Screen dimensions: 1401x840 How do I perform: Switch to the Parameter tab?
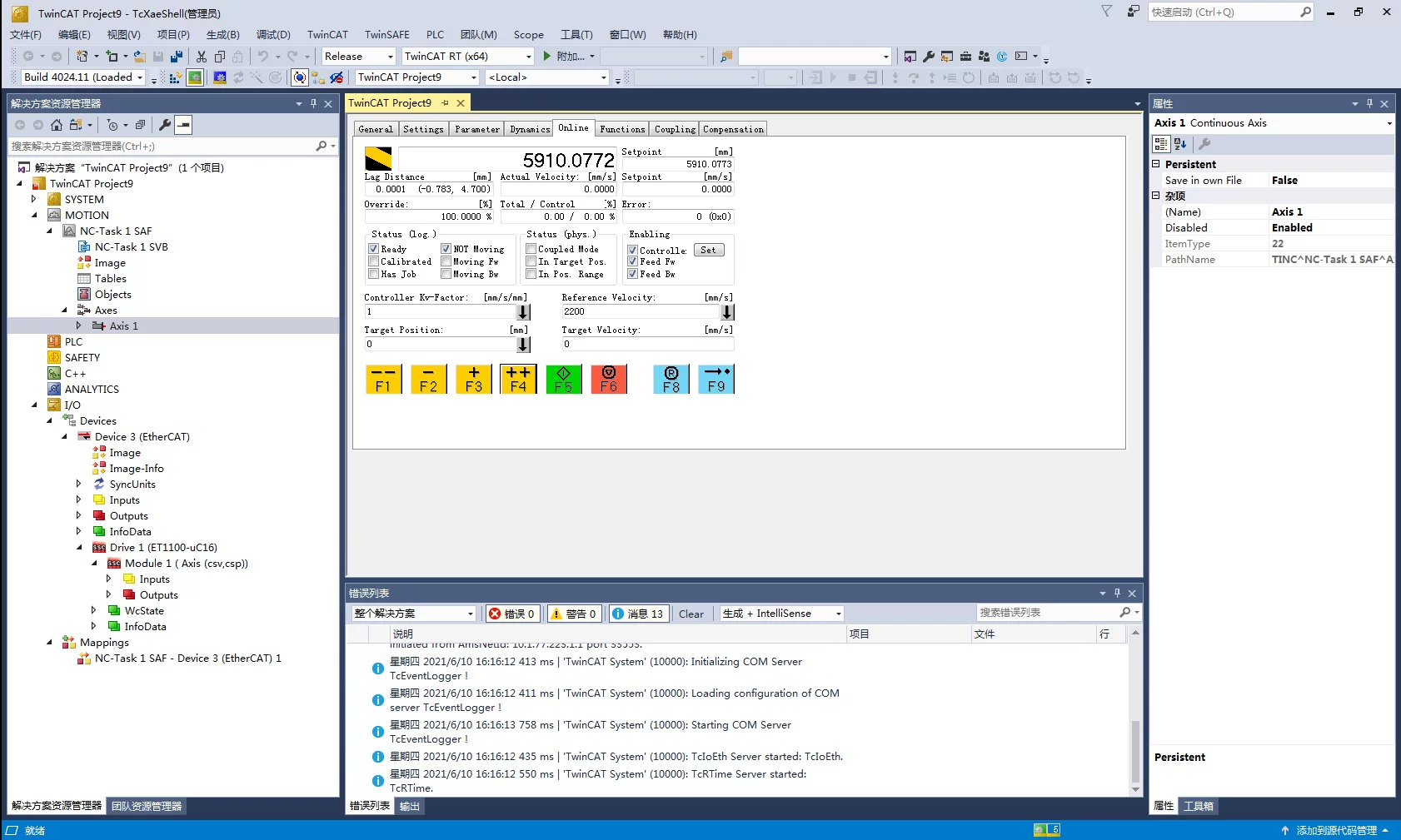tap(477, 129)
